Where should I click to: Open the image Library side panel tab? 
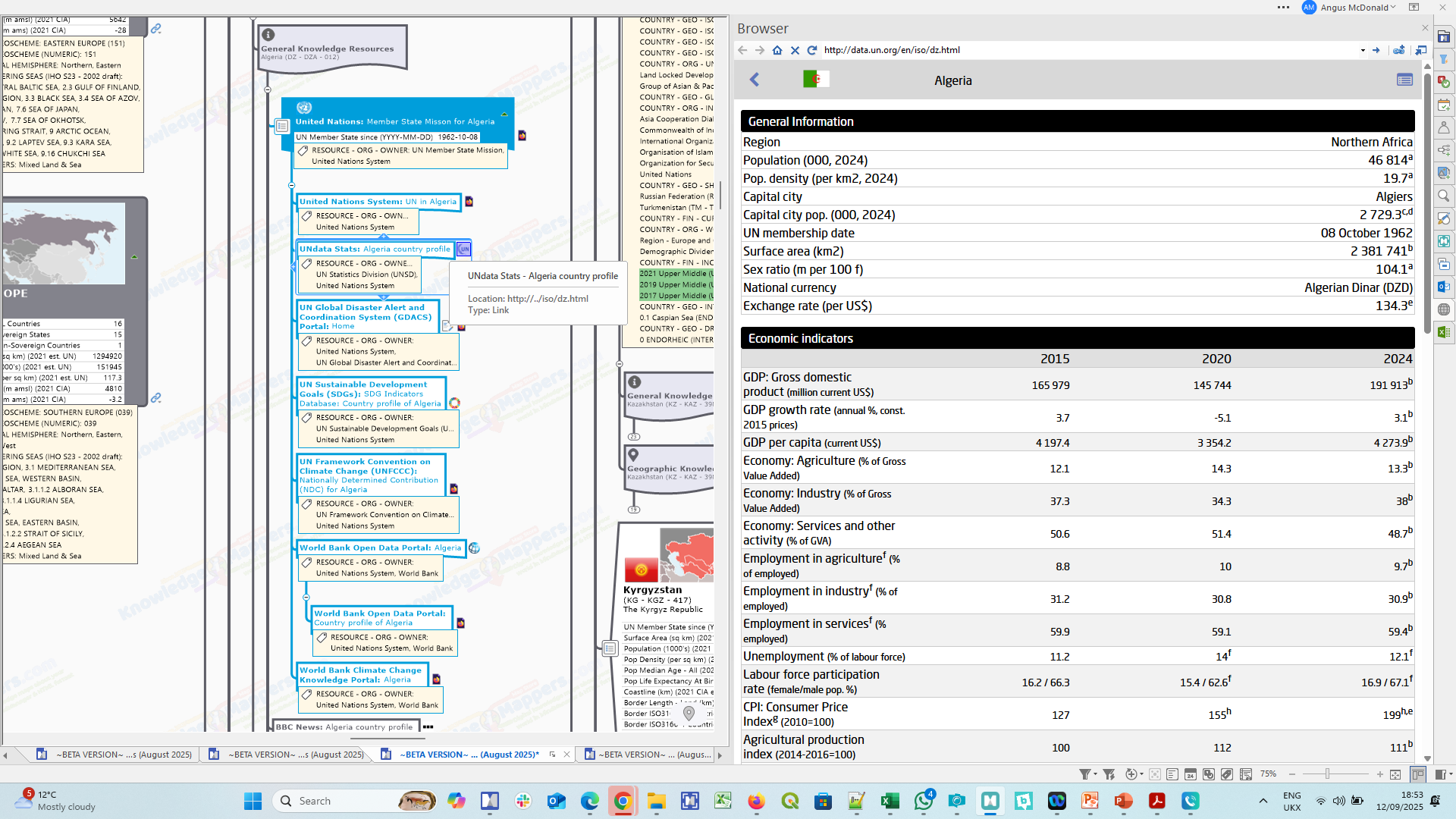click(x=1444, y=173)
